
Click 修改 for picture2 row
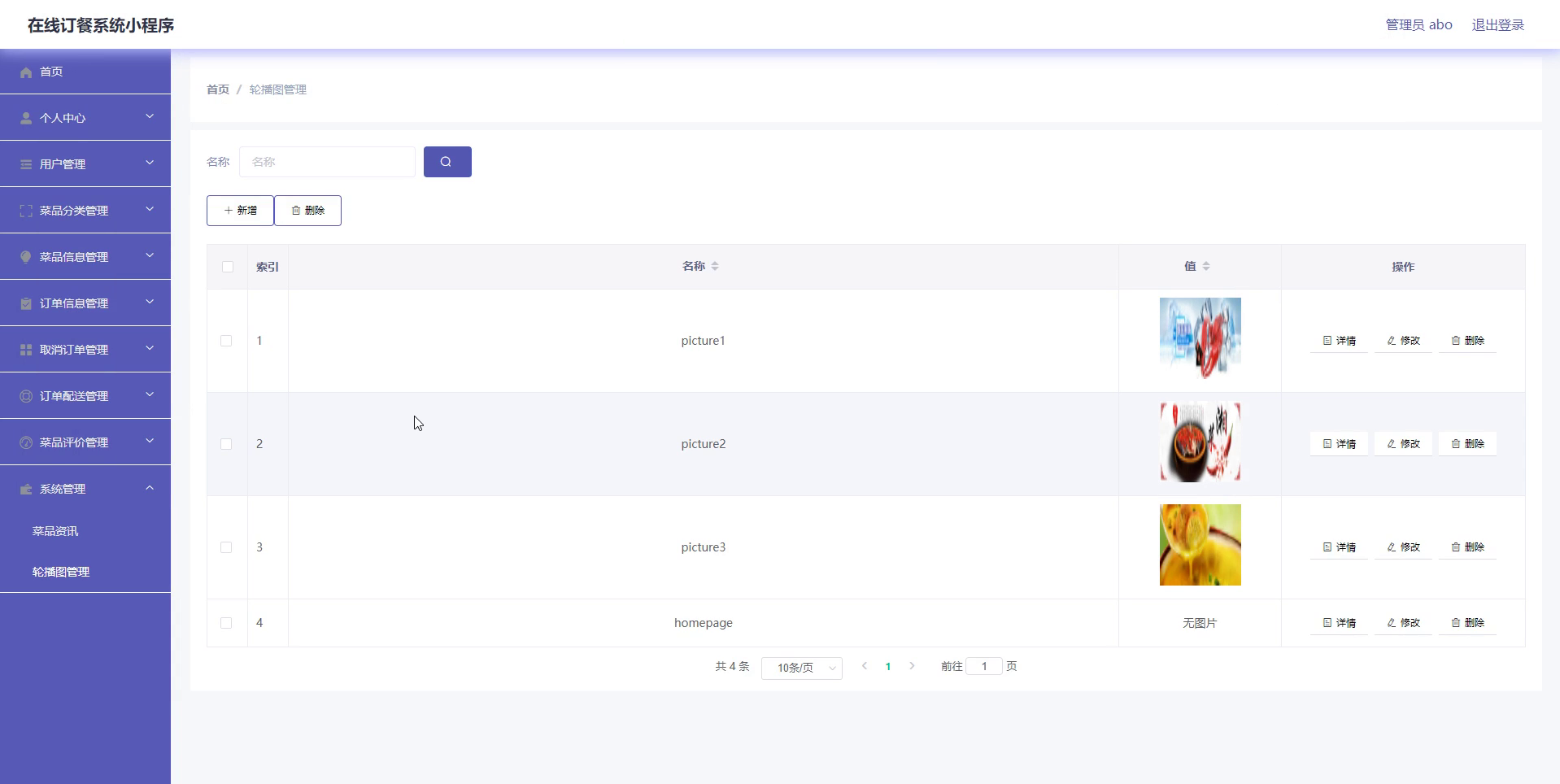click(1403, 444)
